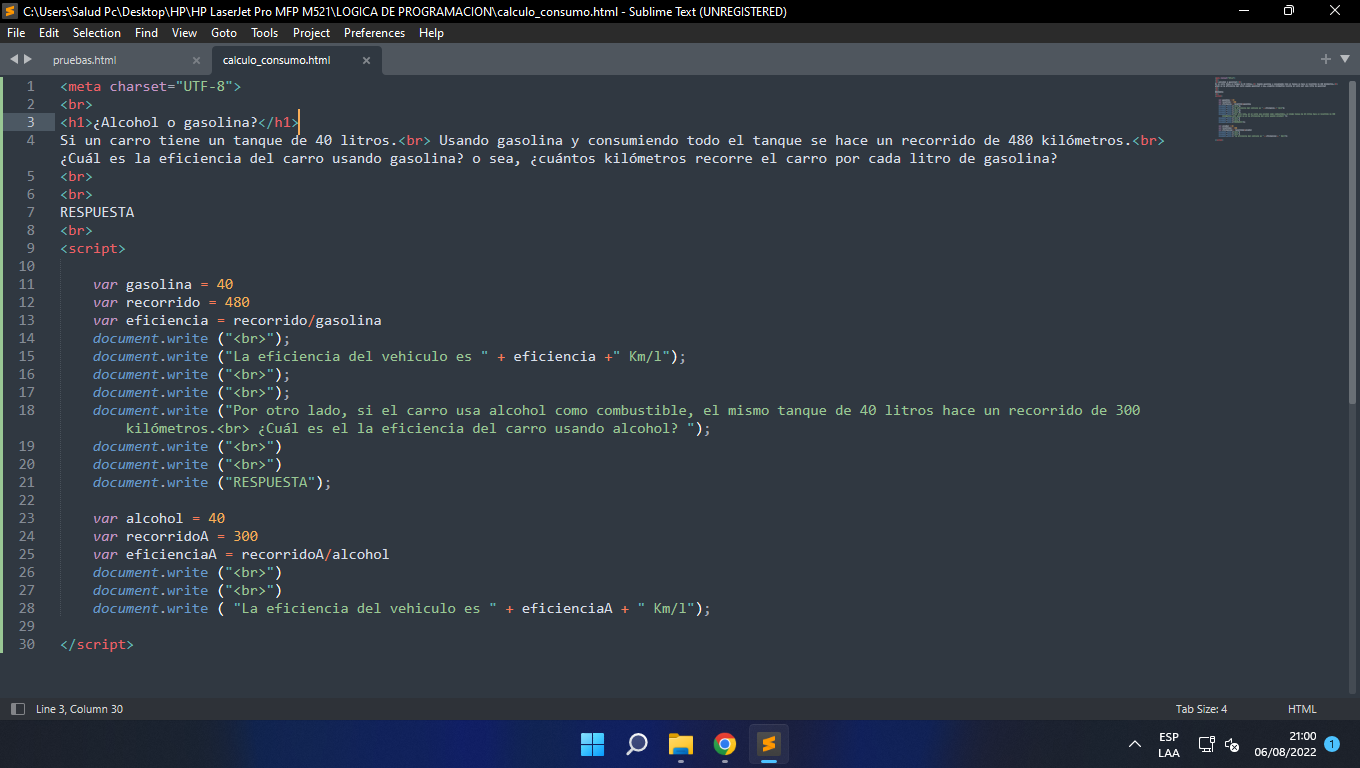Click the meta charset line 1
The width and height of the screenshot is (1360, 768).
click(x=151, y=86)
